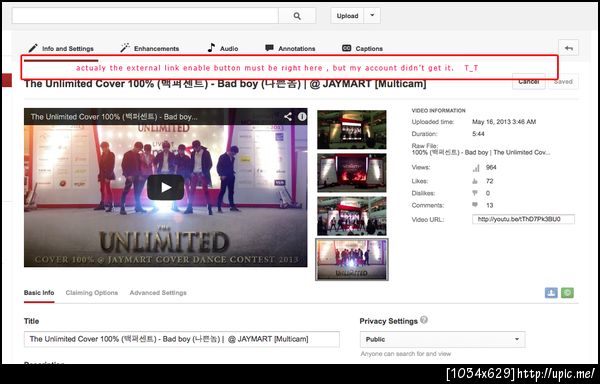Click the green monetization icon

(x=567, y=293)
